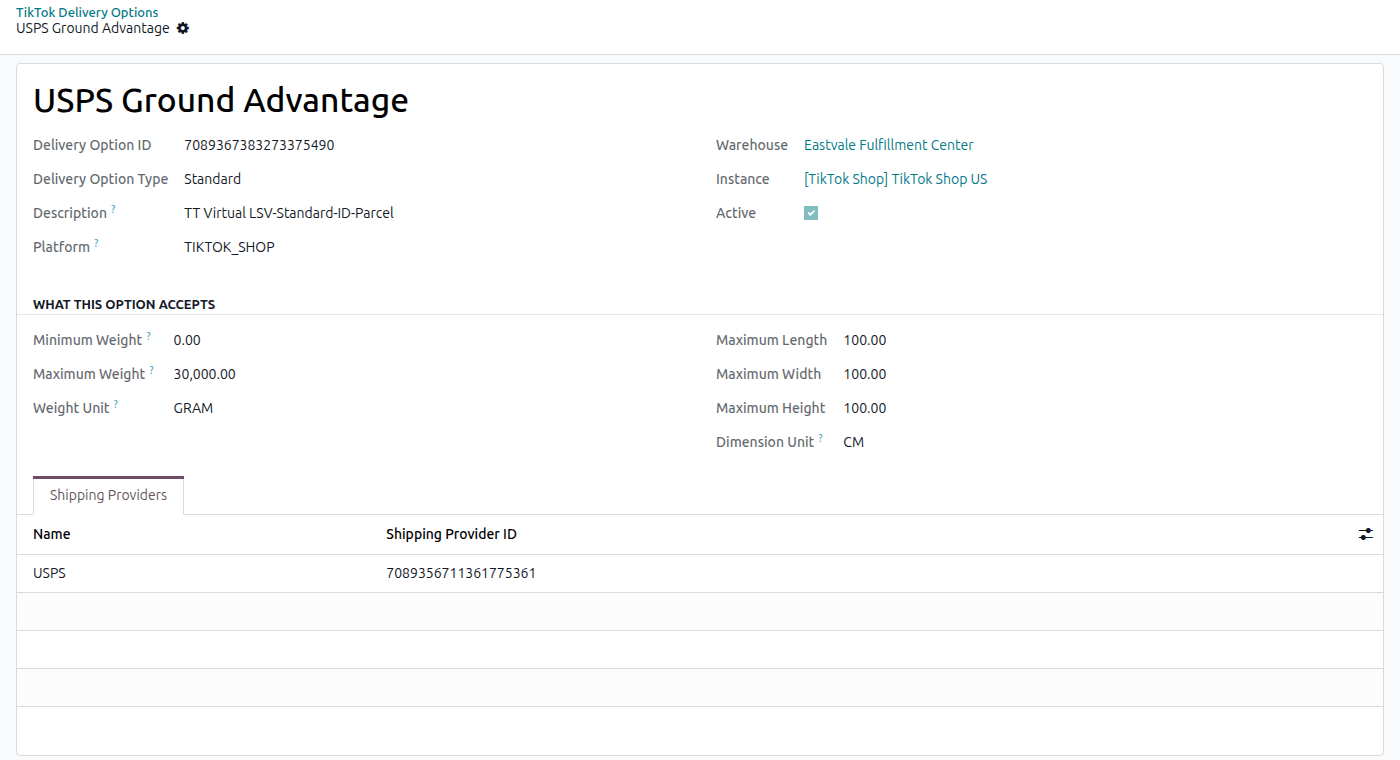Viewport: 1400px width, 760px height.
Task: Toggle the Active checkbox
Action: (811, 213)
